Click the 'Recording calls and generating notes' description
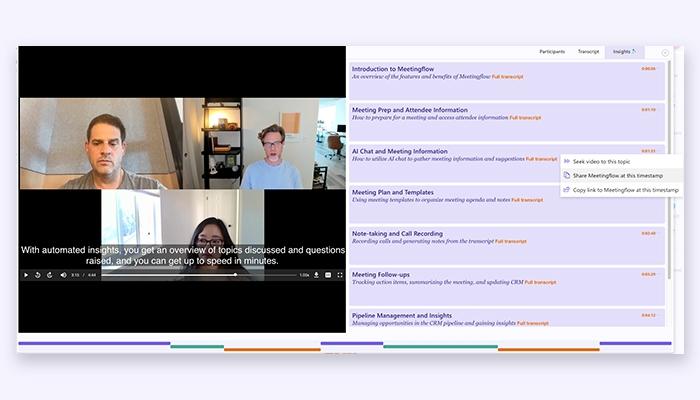Viewport: 700px width, 400px height. coord(423,242)
